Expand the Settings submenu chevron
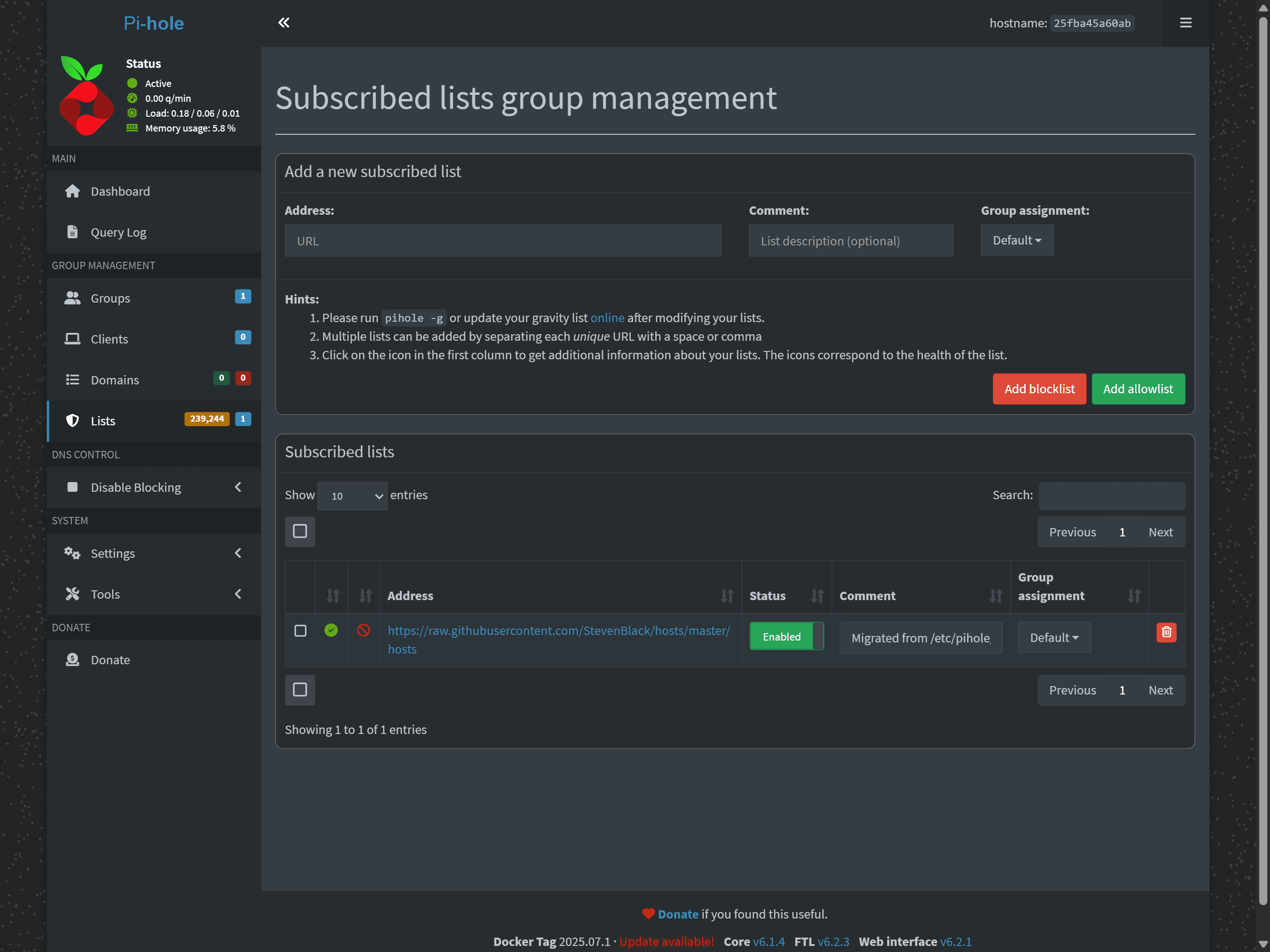This screenshot has width=1270, height=952. click(238, 553)
